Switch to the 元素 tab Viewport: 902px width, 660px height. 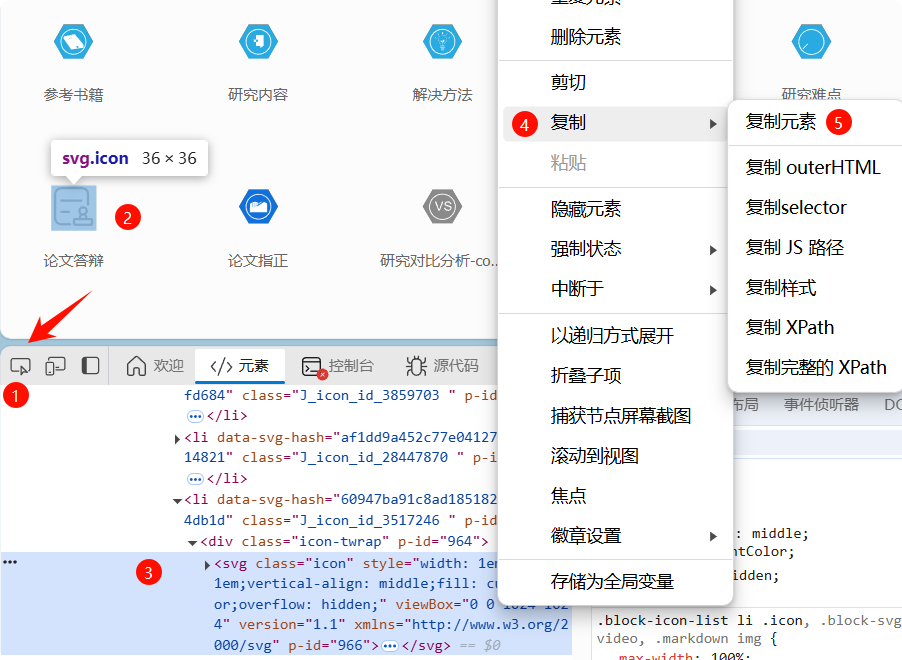[240, 366]
